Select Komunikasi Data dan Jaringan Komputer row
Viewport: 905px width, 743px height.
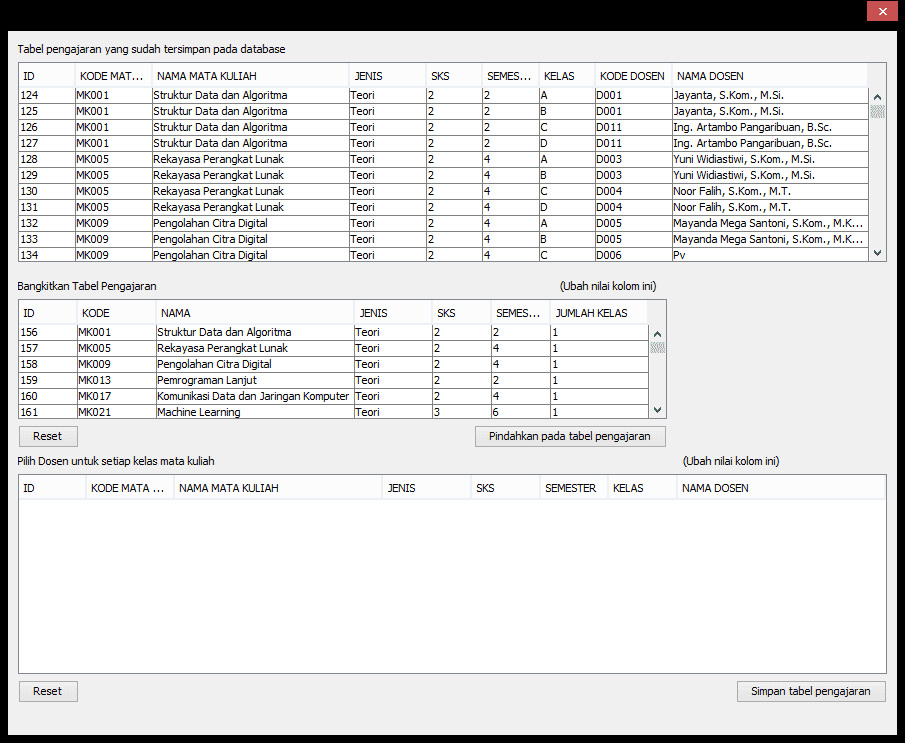coord(253,396)
